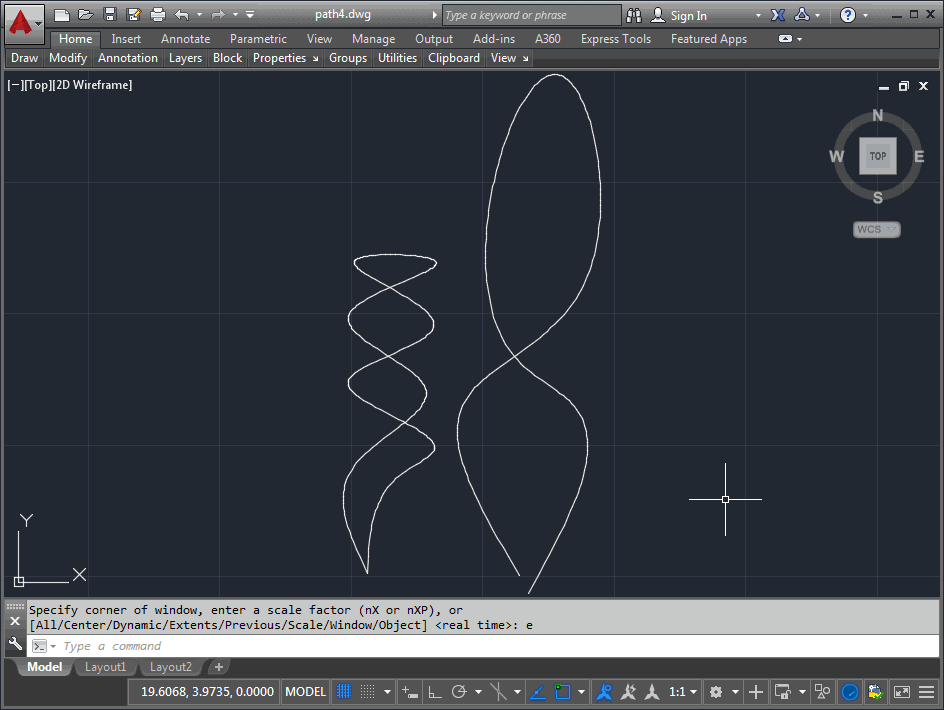Toggle the grid display
The width and height of the screenshot is (944, 710).
pyautogui.click(x=345, y=691)
